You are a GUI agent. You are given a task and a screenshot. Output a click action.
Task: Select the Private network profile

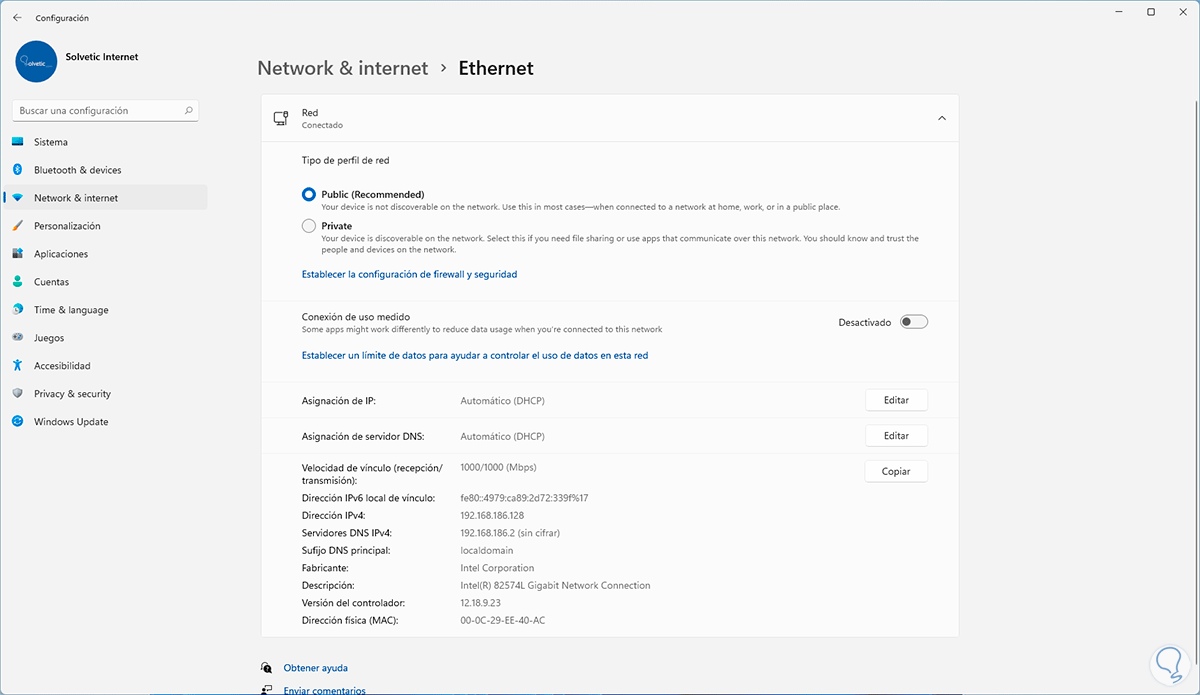click(x=309, y=226)
